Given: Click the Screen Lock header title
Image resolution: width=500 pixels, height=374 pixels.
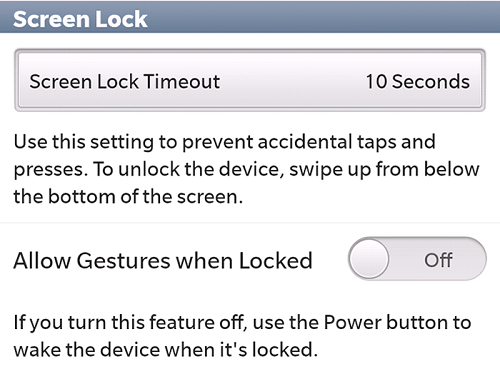Looking at the screenshot, I should click(x=80, y=19).
